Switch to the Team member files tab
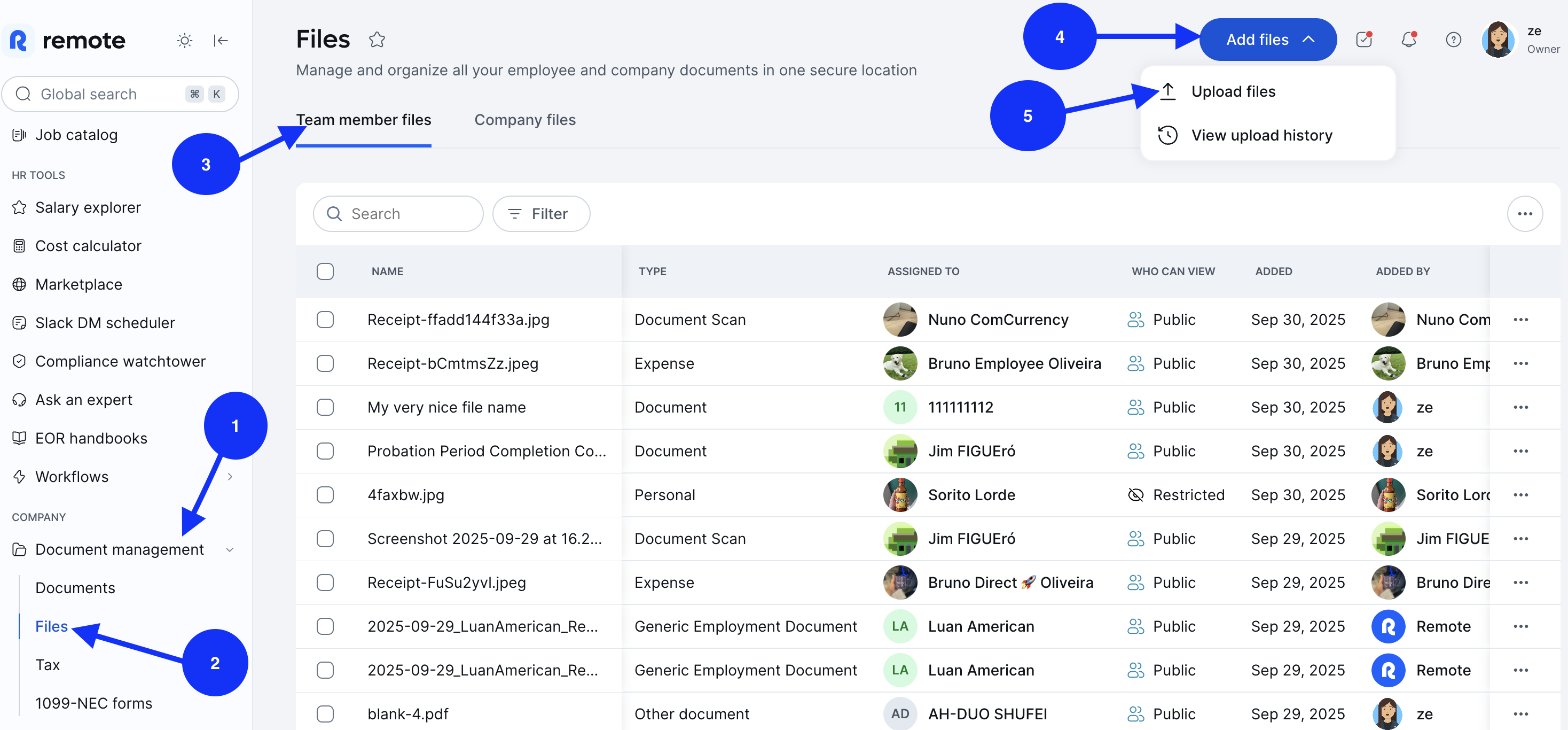This screenshot has height=730, width=1568. [x=363, y=120]
